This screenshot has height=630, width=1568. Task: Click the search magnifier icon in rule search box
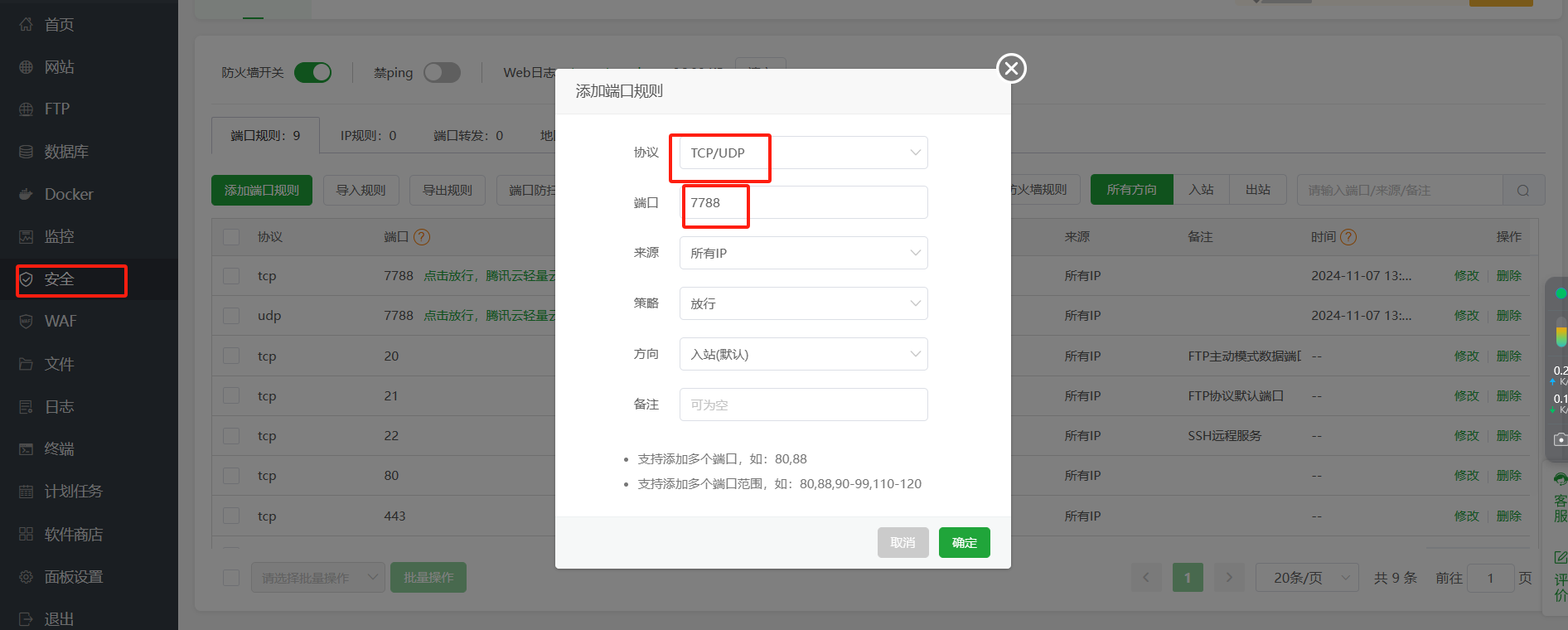point(1523,191)
